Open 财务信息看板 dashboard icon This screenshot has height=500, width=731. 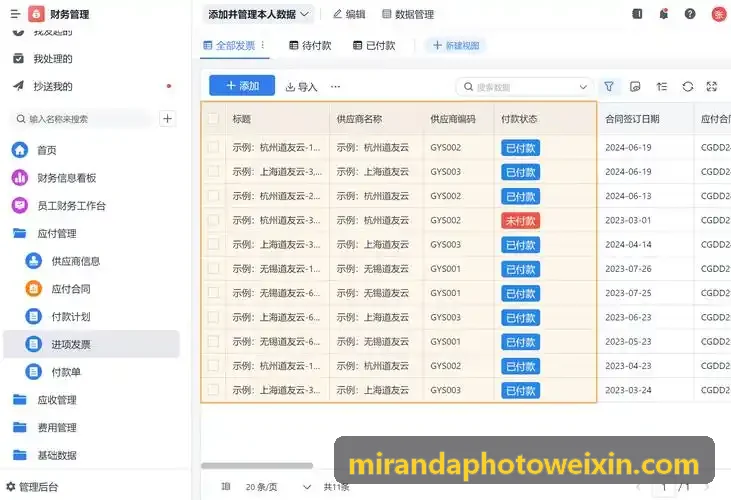coord(20,178)
